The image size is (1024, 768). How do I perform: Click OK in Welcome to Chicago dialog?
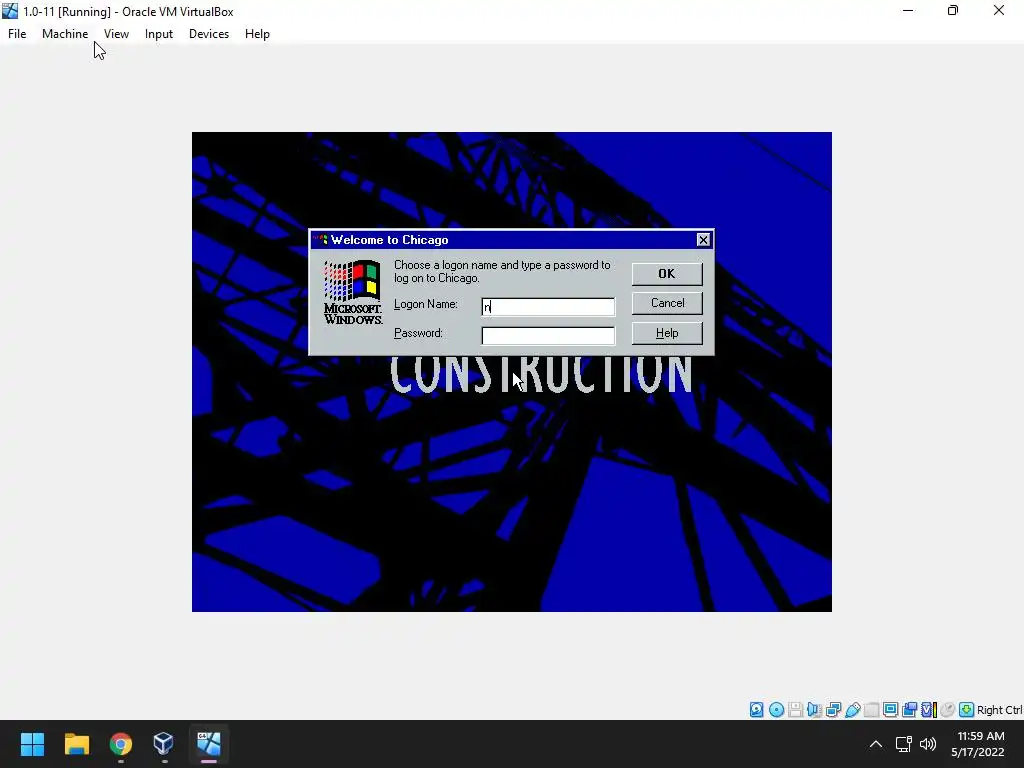coord(667,274)
